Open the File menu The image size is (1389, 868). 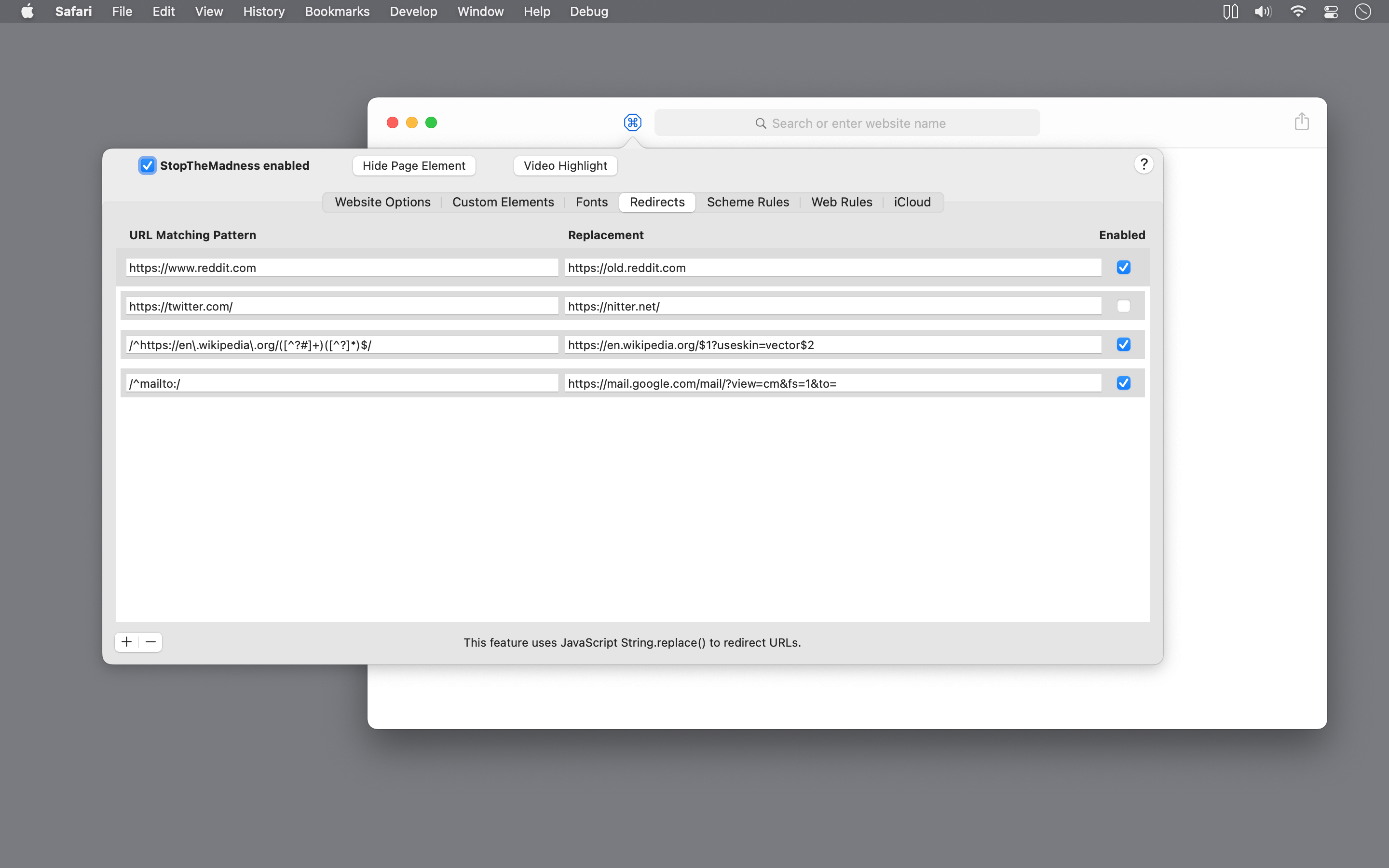pos(122,12)
